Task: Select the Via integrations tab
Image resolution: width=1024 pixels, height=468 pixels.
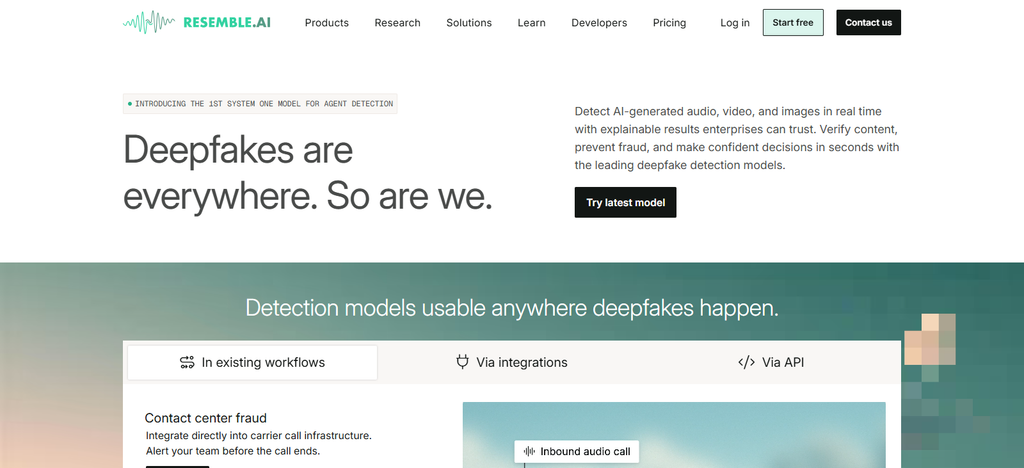Action: click(x=511, y=362)
